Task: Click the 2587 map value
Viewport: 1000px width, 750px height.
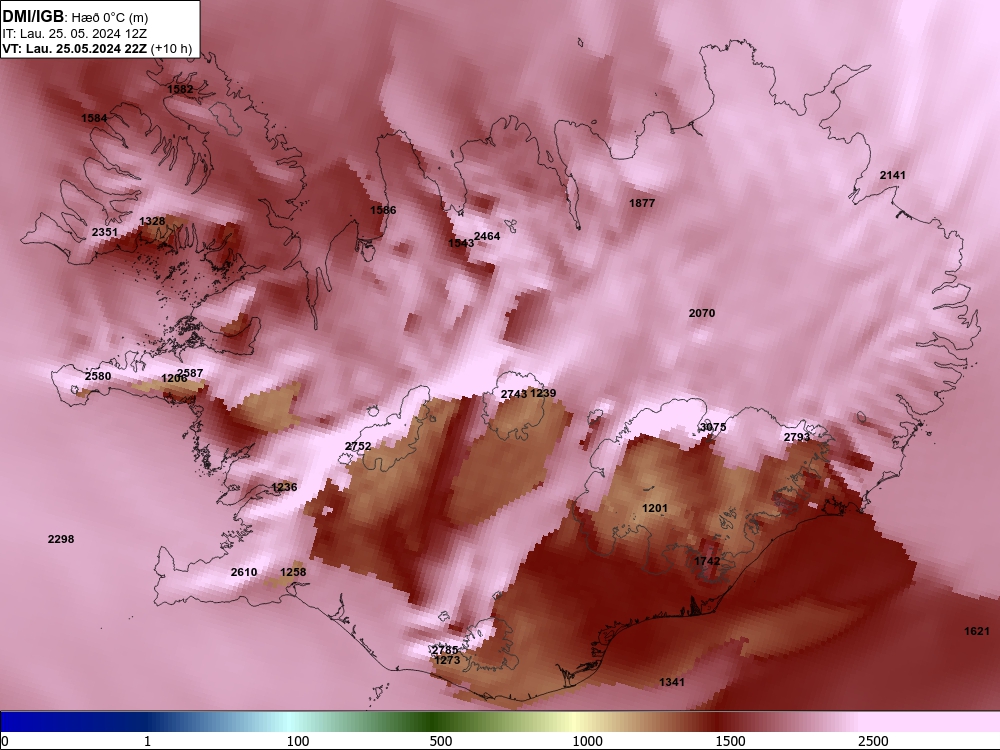Action: click(x=190, y=373)
